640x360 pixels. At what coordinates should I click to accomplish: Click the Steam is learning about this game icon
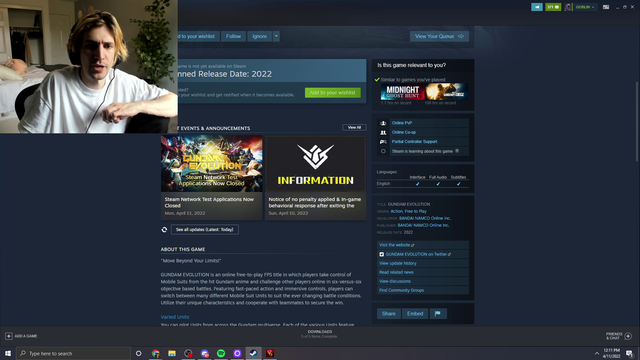click(x=383, y=151)
